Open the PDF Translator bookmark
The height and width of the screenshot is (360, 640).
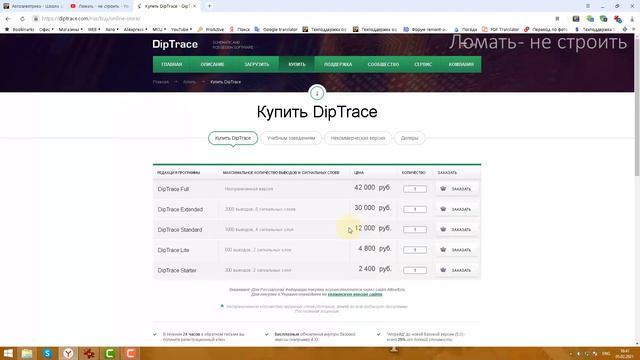tap(500, 29)
